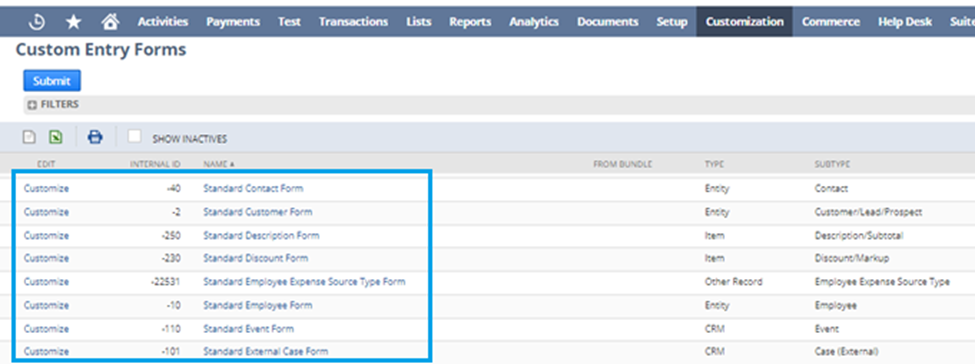Print the list using the printer icon
Screen dimensions: 975x364
(95, 137)
